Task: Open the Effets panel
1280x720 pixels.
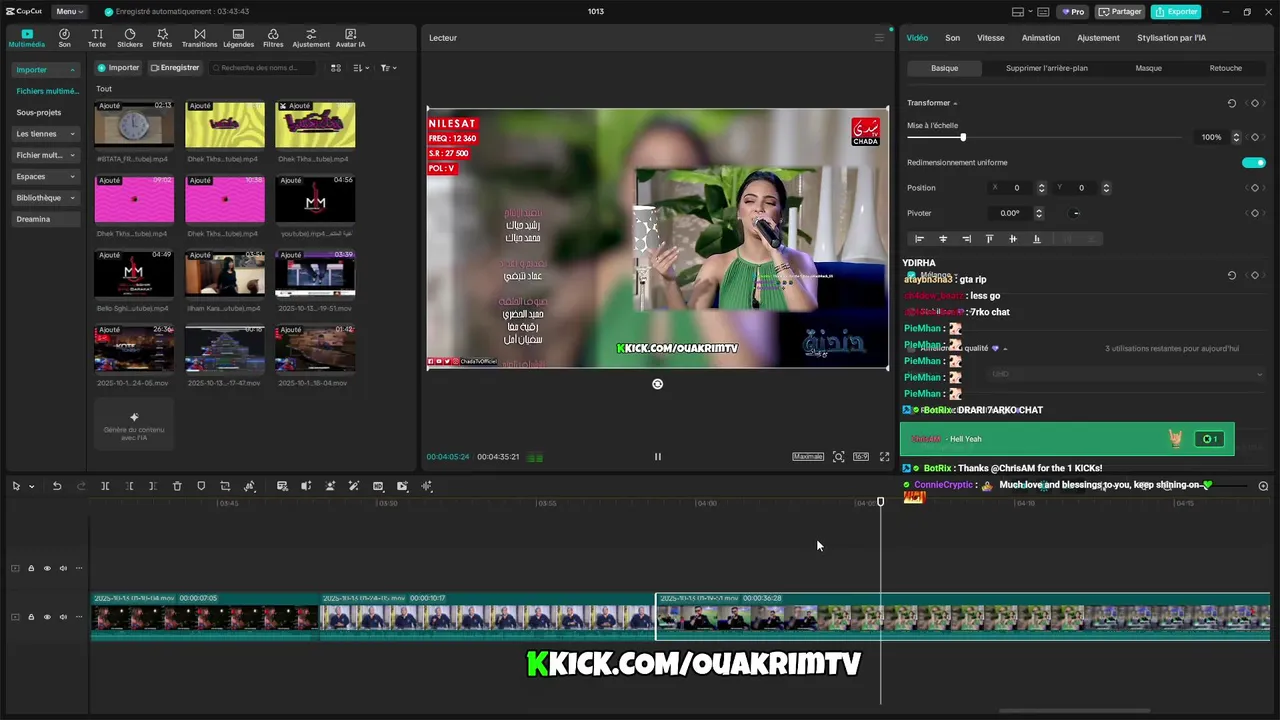Action: [x=162, y=38]
